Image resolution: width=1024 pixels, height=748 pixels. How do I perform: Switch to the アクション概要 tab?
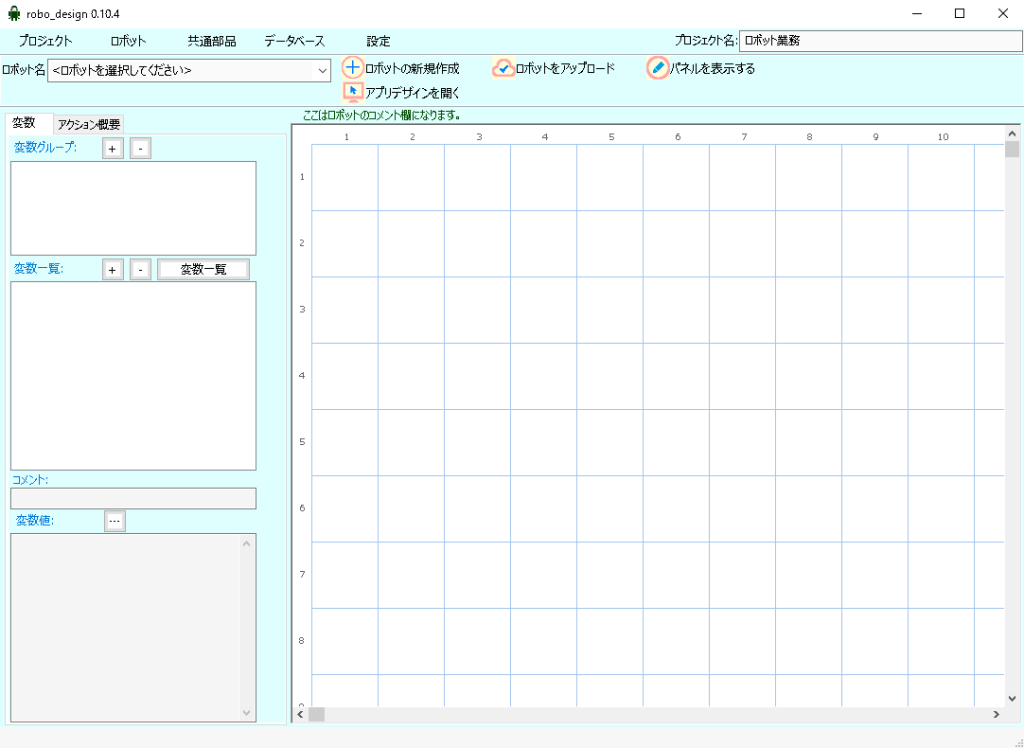89,125
